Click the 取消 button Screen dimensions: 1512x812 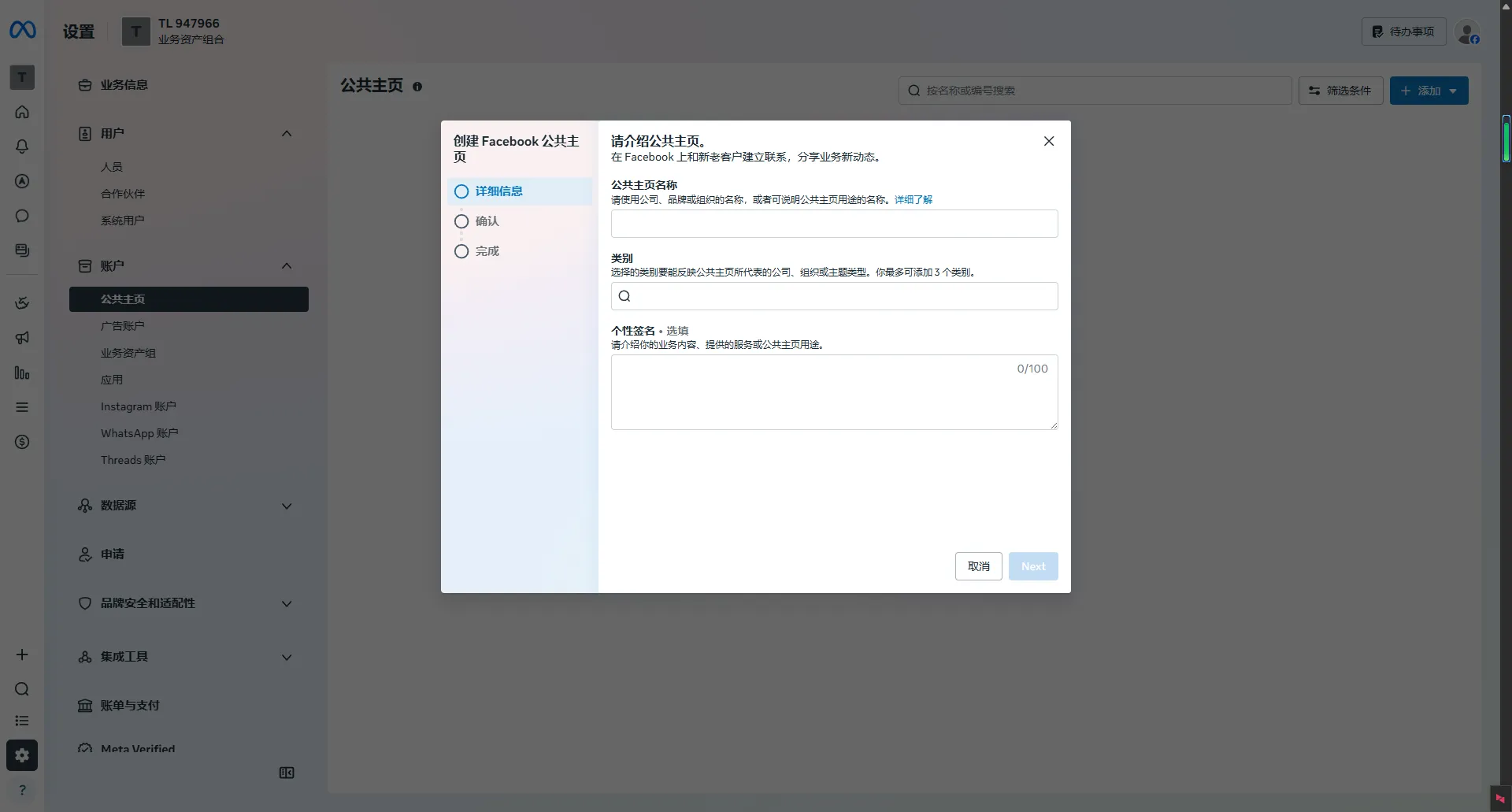tap(978, 566)
